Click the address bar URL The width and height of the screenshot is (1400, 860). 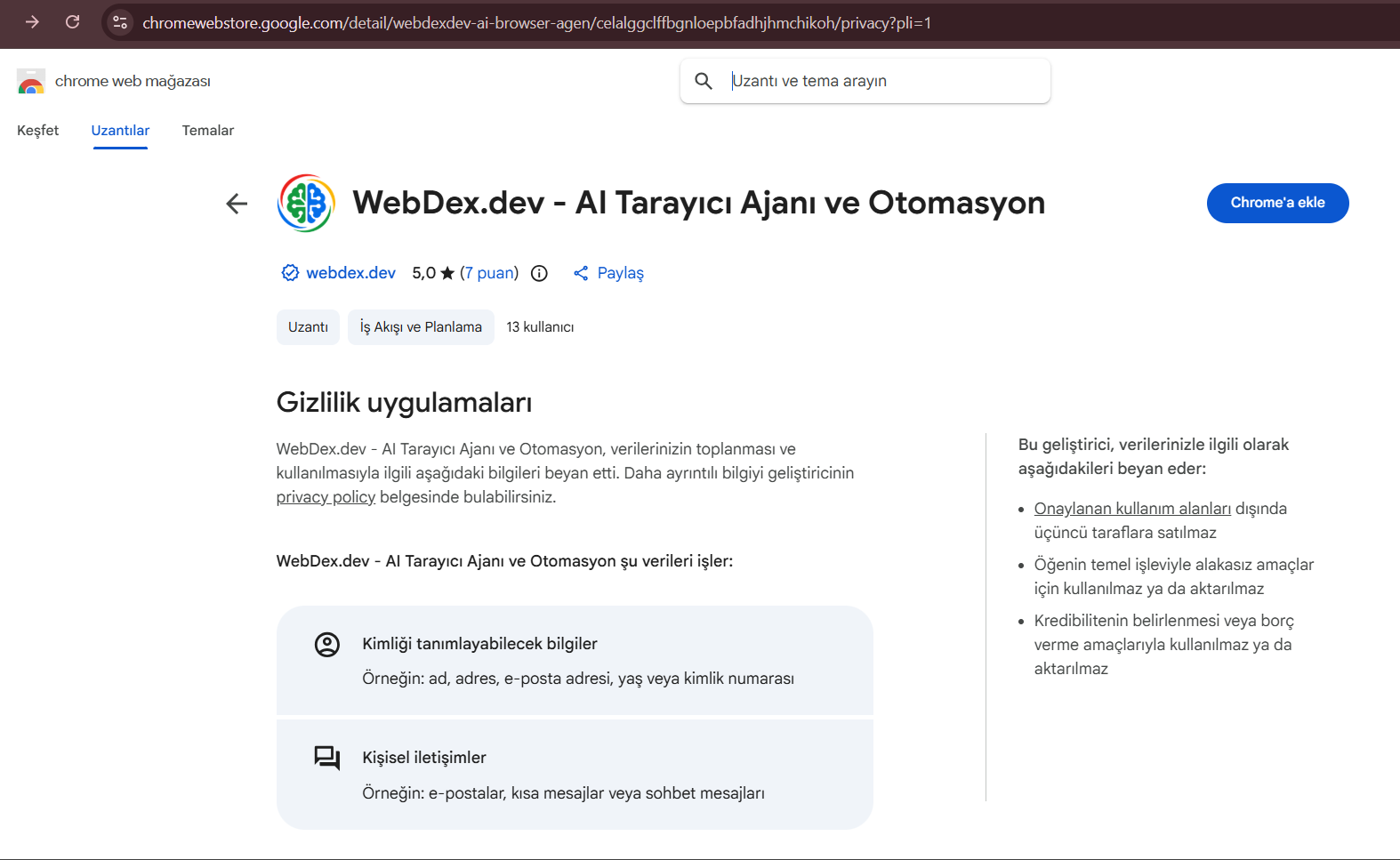tap(536, 22)
